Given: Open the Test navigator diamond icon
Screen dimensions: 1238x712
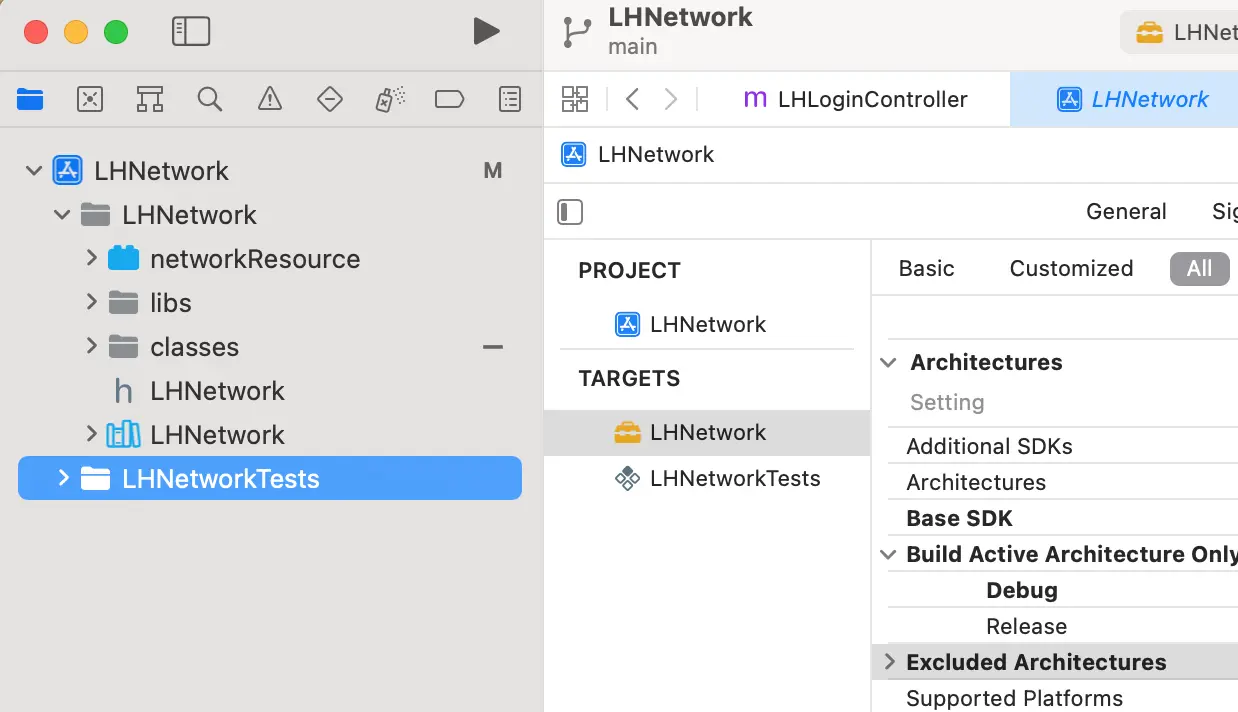Looking at the screenshot, I should [x=330, y=99].
